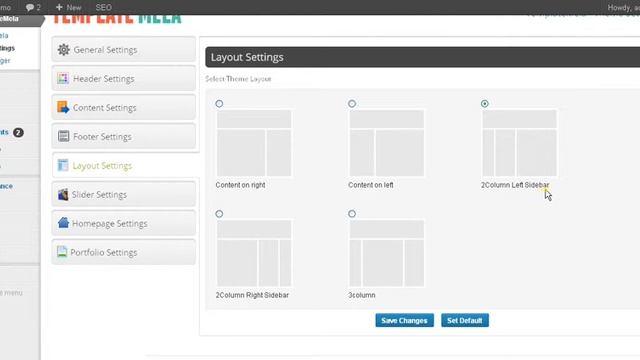
Task: Click the Template Mela logo
Action: point(117,19)
